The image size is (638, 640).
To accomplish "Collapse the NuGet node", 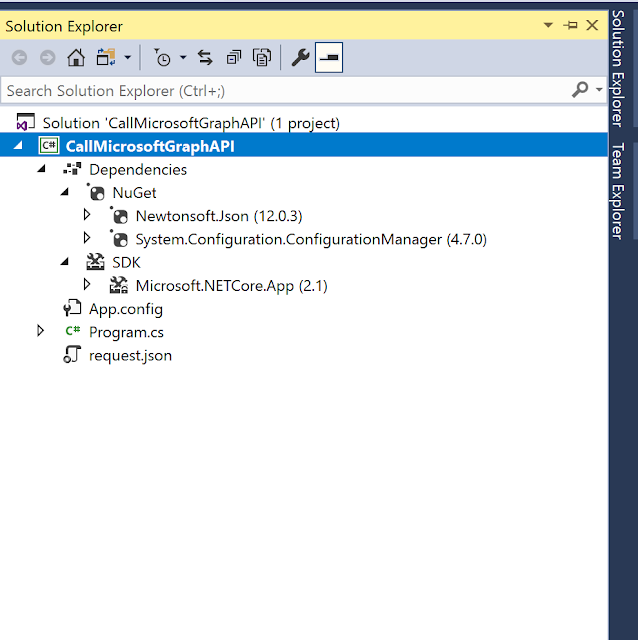I will tap(64, 191).
